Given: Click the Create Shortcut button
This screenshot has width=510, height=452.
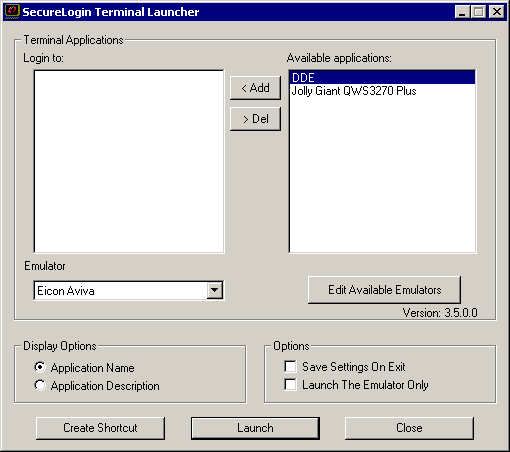Looking at the screenshot, I should (100, 428).
